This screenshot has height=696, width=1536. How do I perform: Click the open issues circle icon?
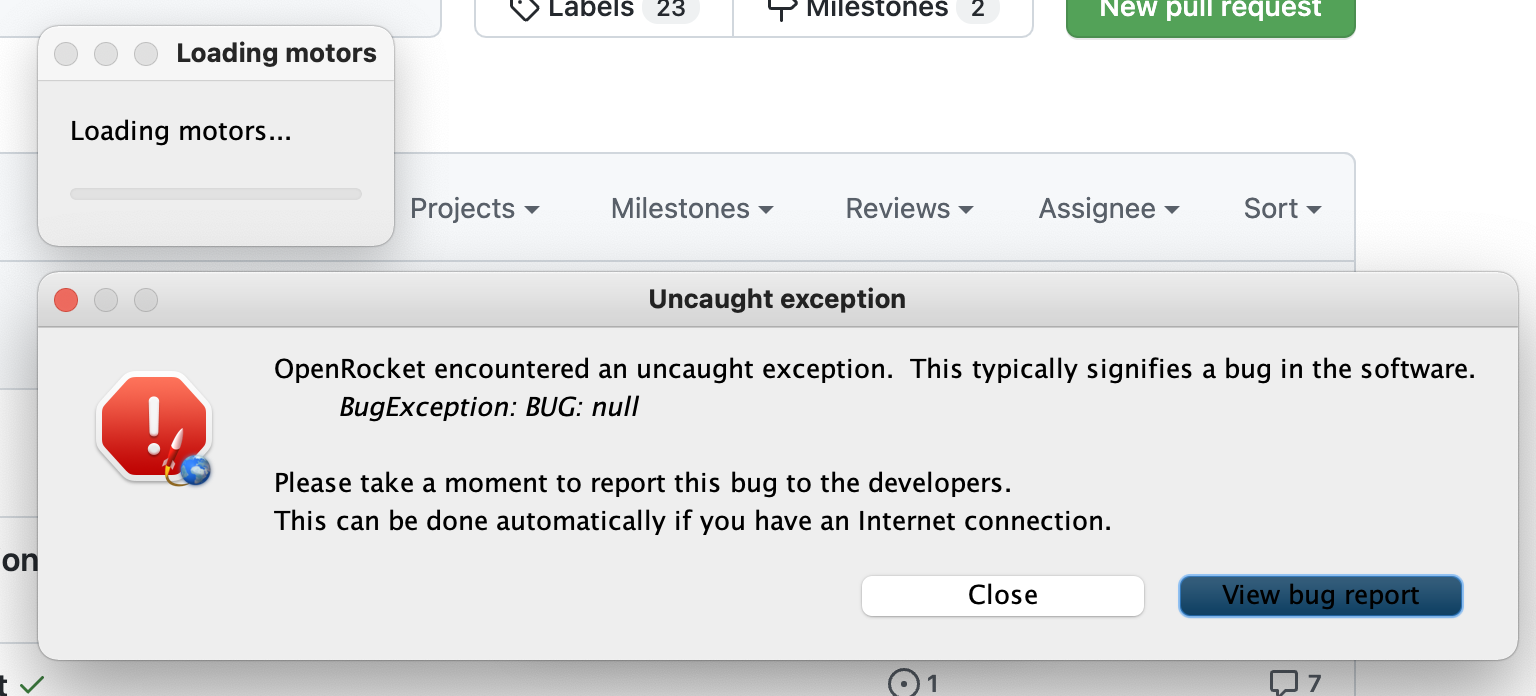tap(903, 682)
